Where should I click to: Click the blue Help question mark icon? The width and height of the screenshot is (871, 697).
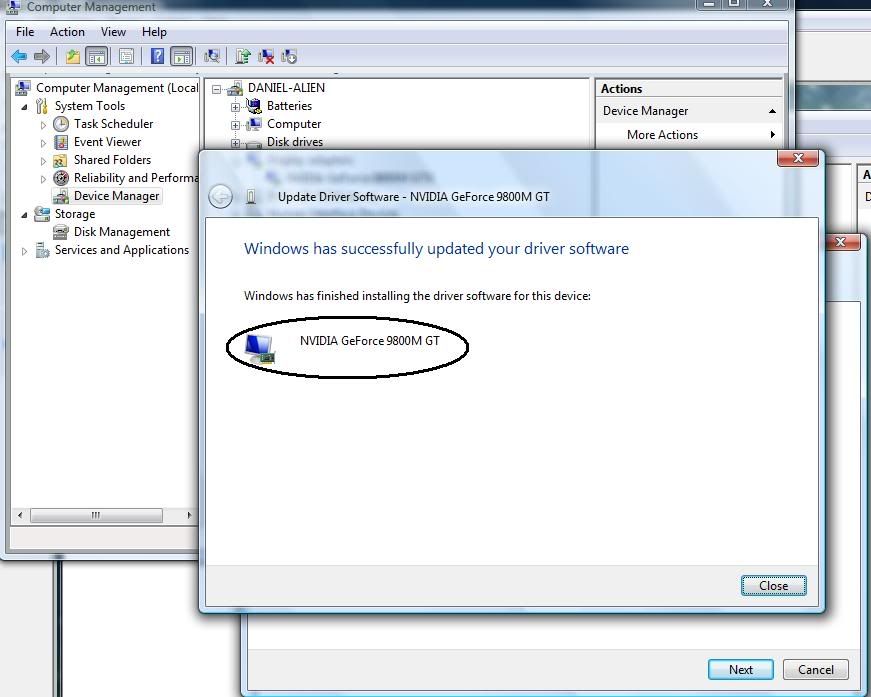[x=157, y=56]
